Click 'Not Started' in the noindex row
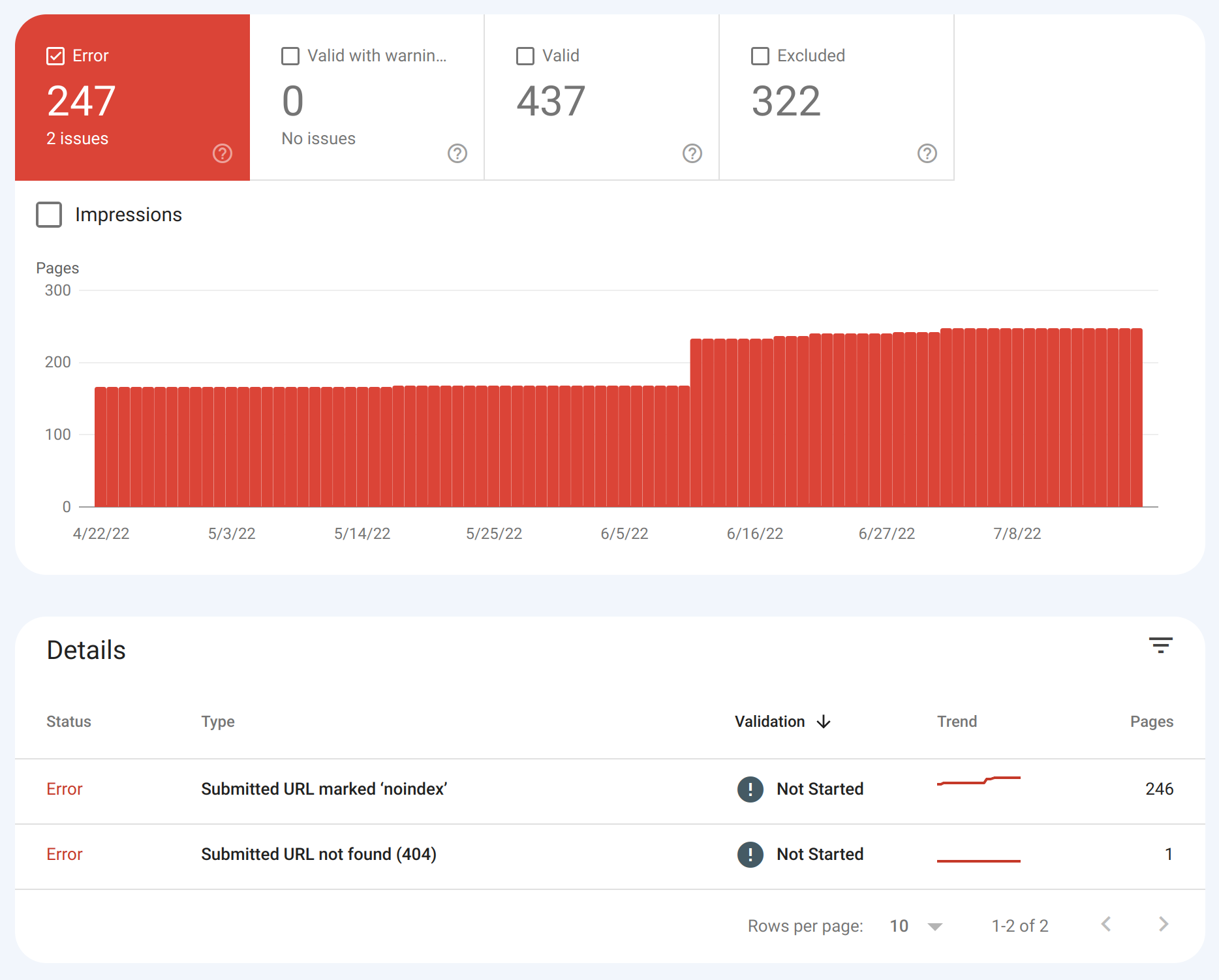 coord(820,789)
